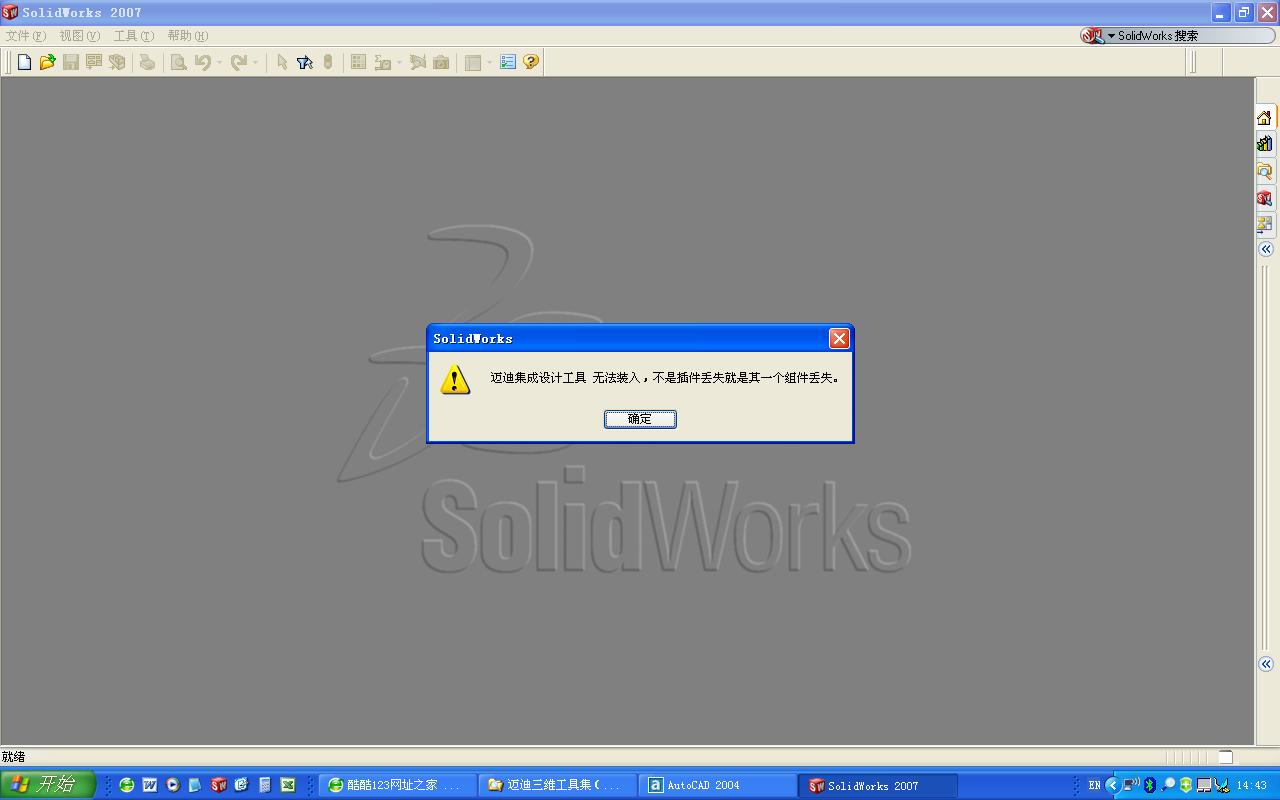Open an existing file

[47, 61]
